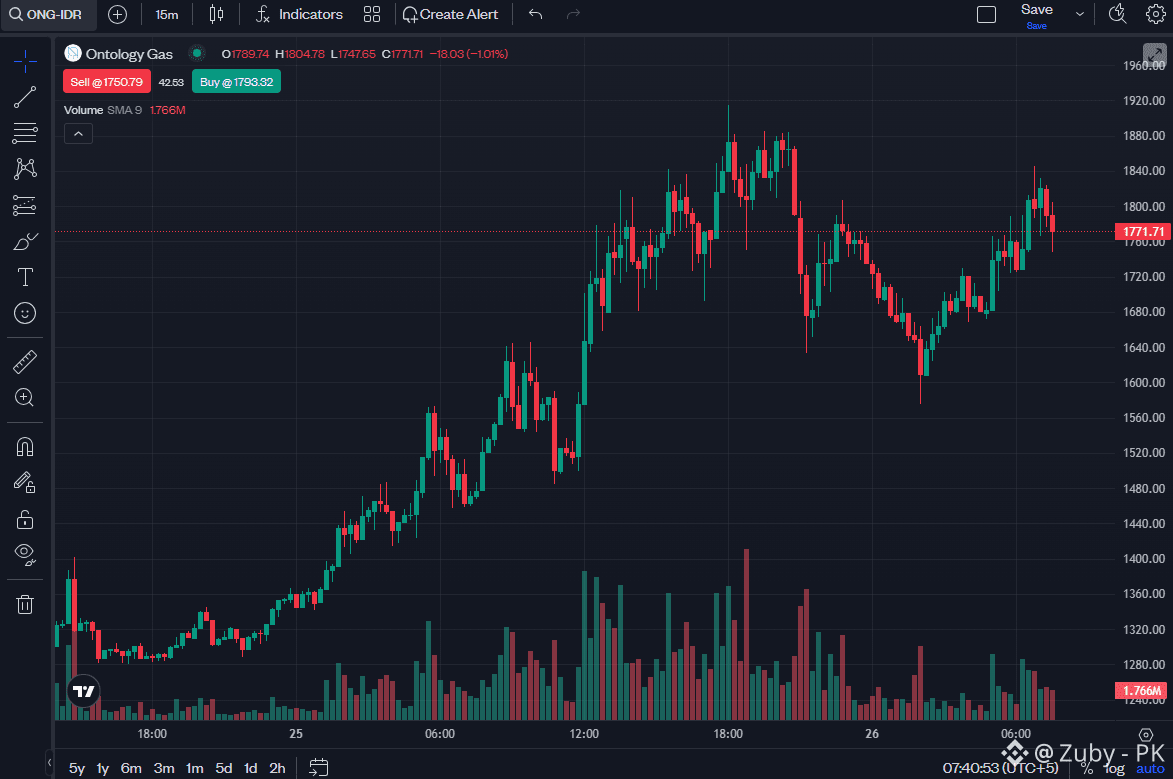Open the candlestick chart type menu
Viewport: 1173px width, 779px height.
(216, 14)
